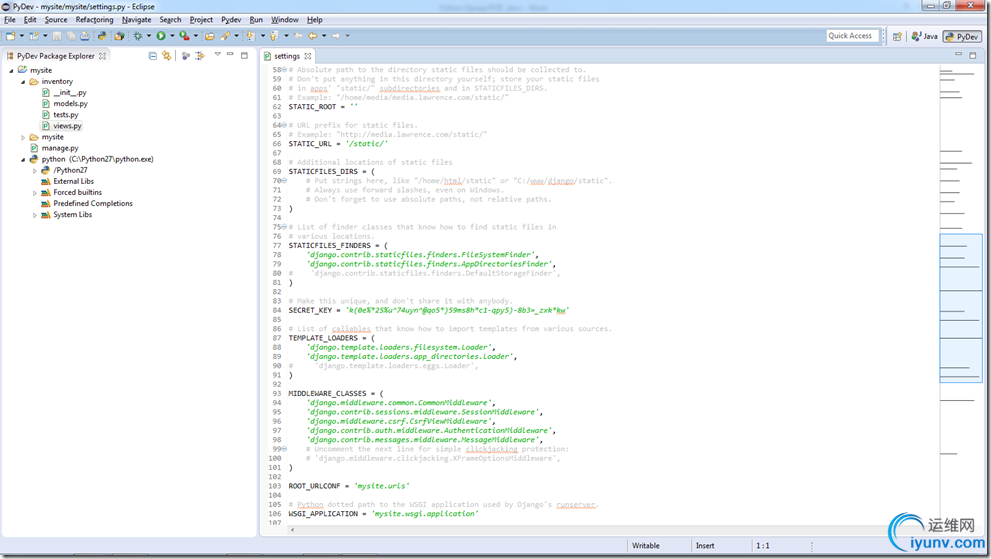Click the Open Perspective icon
Viewport: 991px width, 559px height.
pyautogui.click(x=897, y=36)
